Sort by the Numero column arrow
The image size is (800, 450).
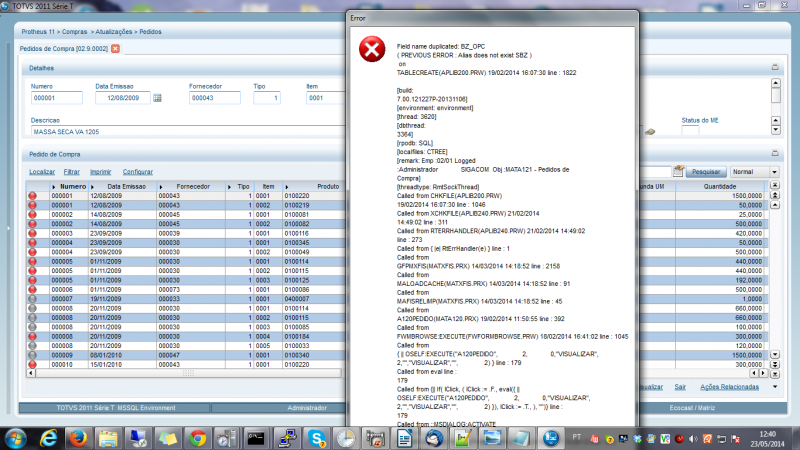click(53, 187)
